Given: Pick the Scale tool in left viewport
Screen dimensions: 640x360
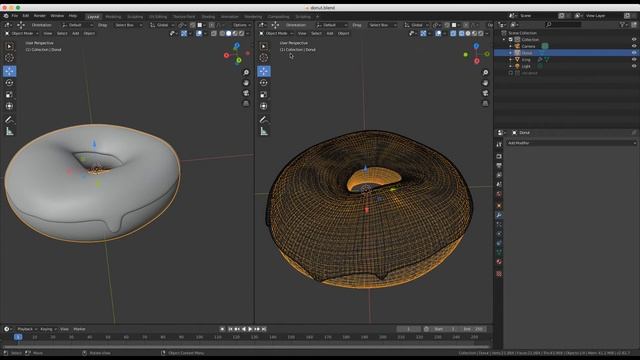Looking at the screenshot, I should click(x=9, y=95).
